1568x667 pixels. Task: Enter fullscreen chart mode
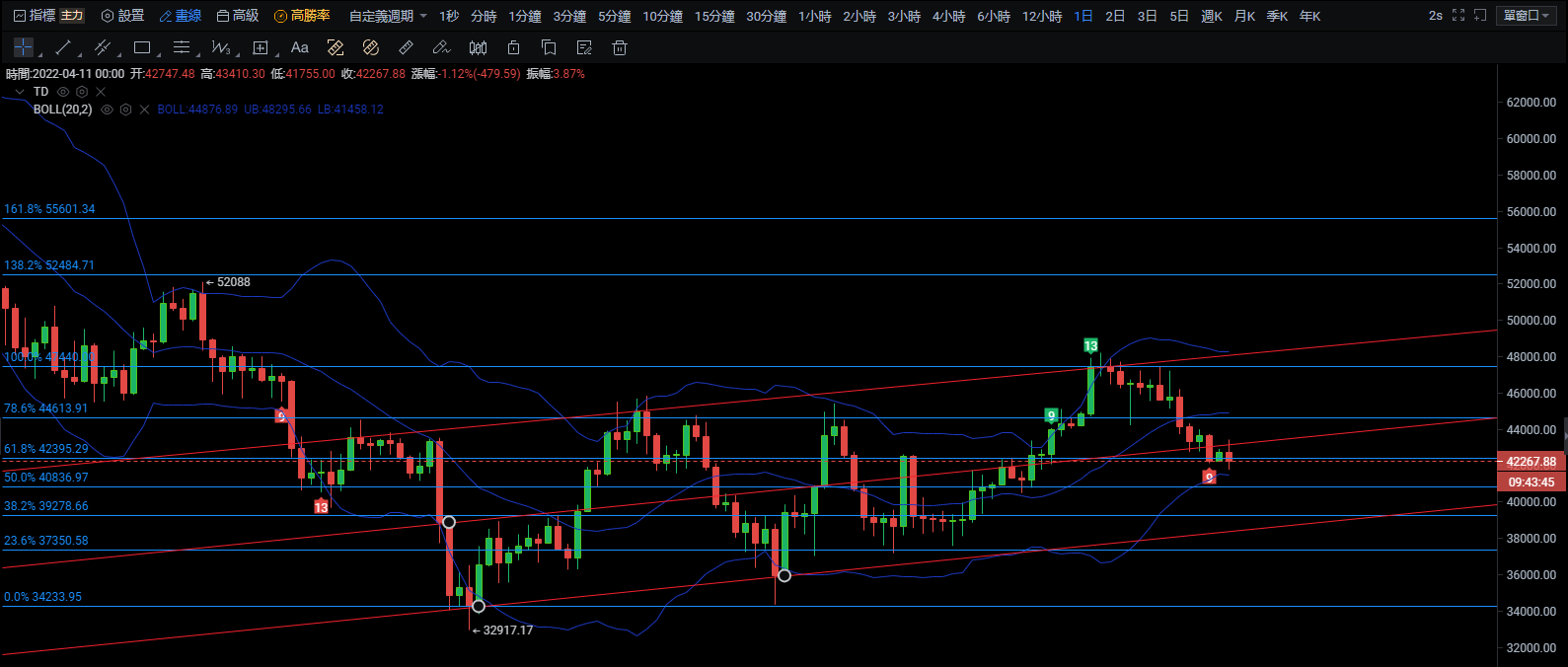1458,16
